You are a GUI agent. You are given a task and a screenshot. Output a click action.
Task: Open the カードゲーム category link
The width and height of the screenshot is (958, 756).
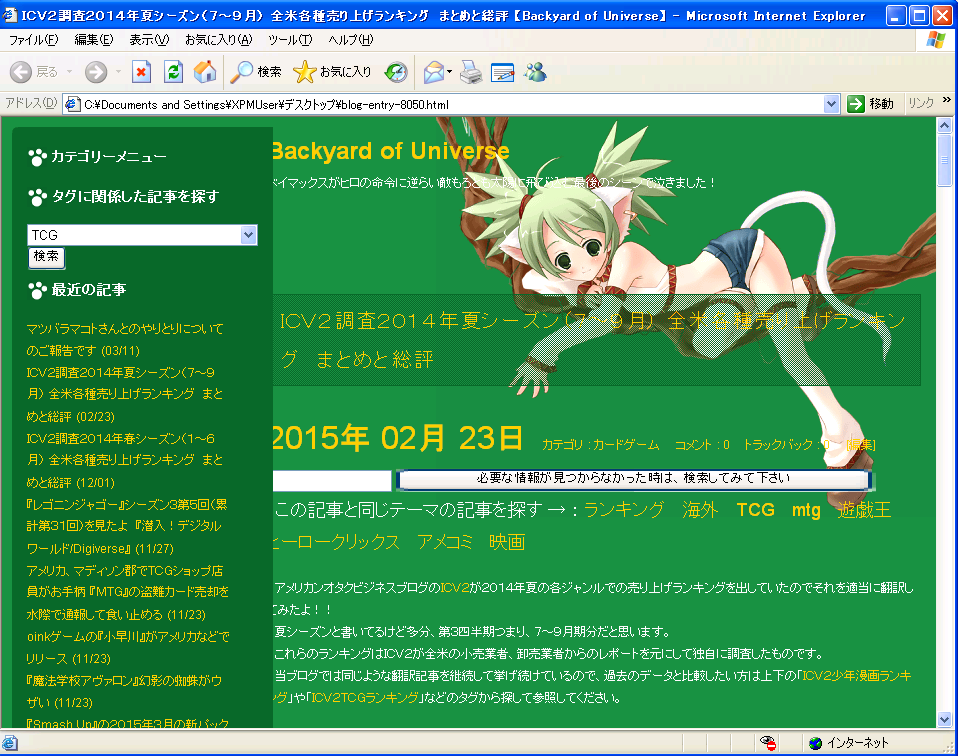click(x=626, y=445)
